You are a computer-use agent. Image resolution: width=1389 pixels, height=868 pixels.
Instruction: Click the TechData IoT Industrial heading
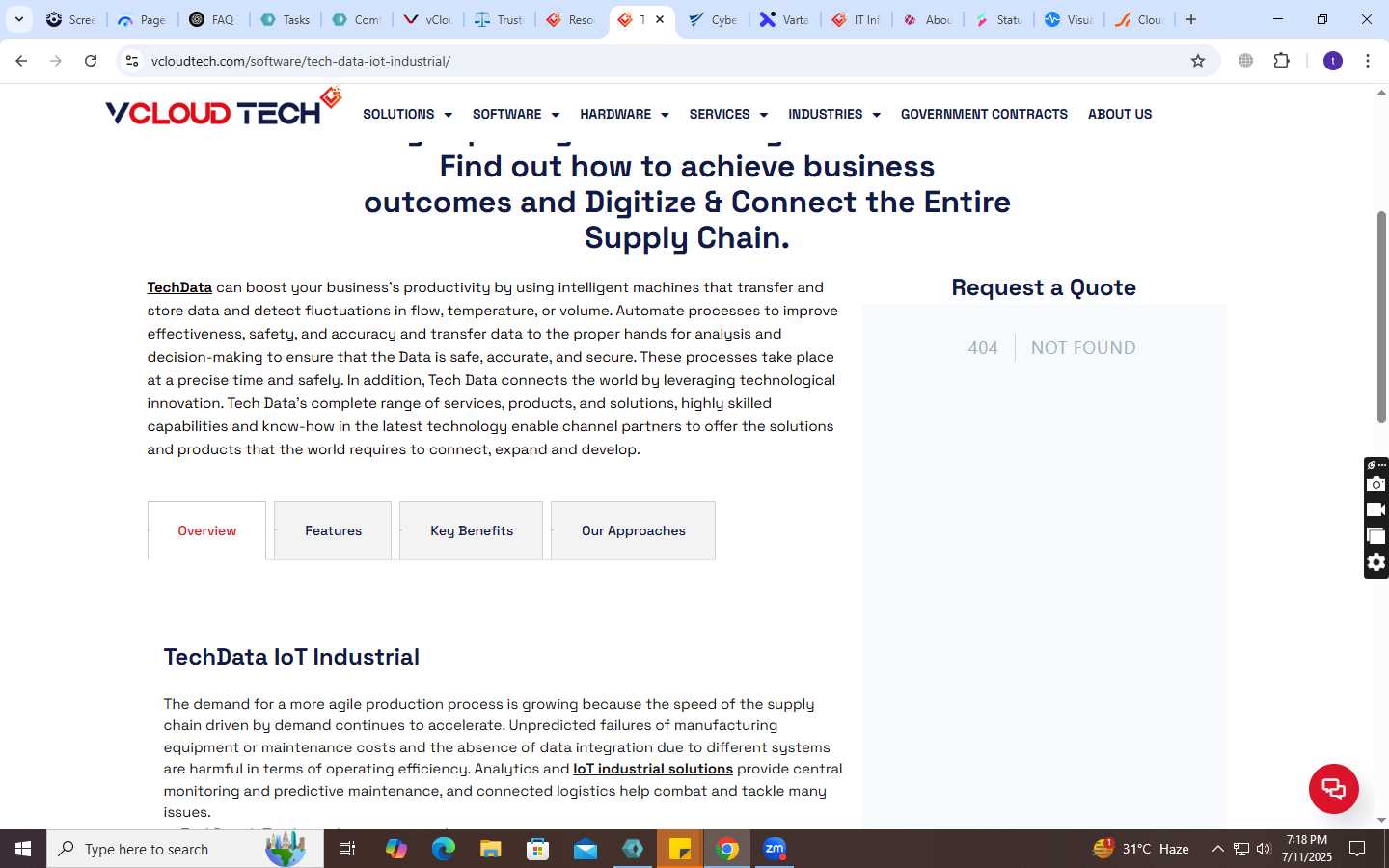[291, 657]
